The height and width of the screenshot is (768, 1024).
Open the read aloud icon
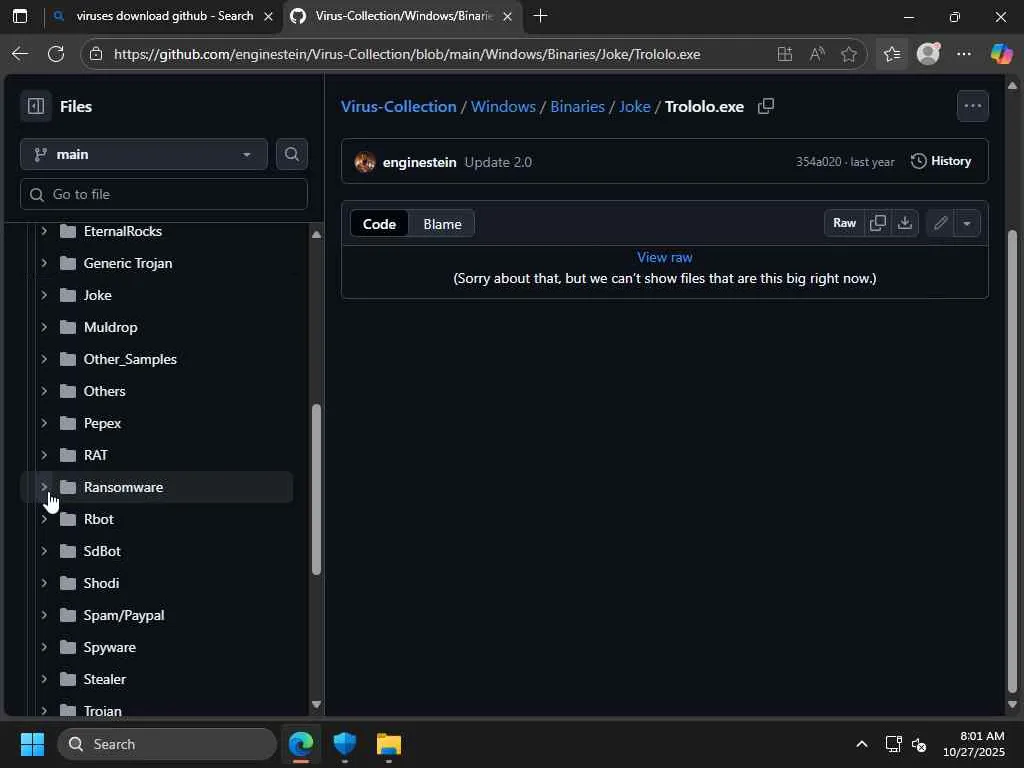[x=816, y=54]
